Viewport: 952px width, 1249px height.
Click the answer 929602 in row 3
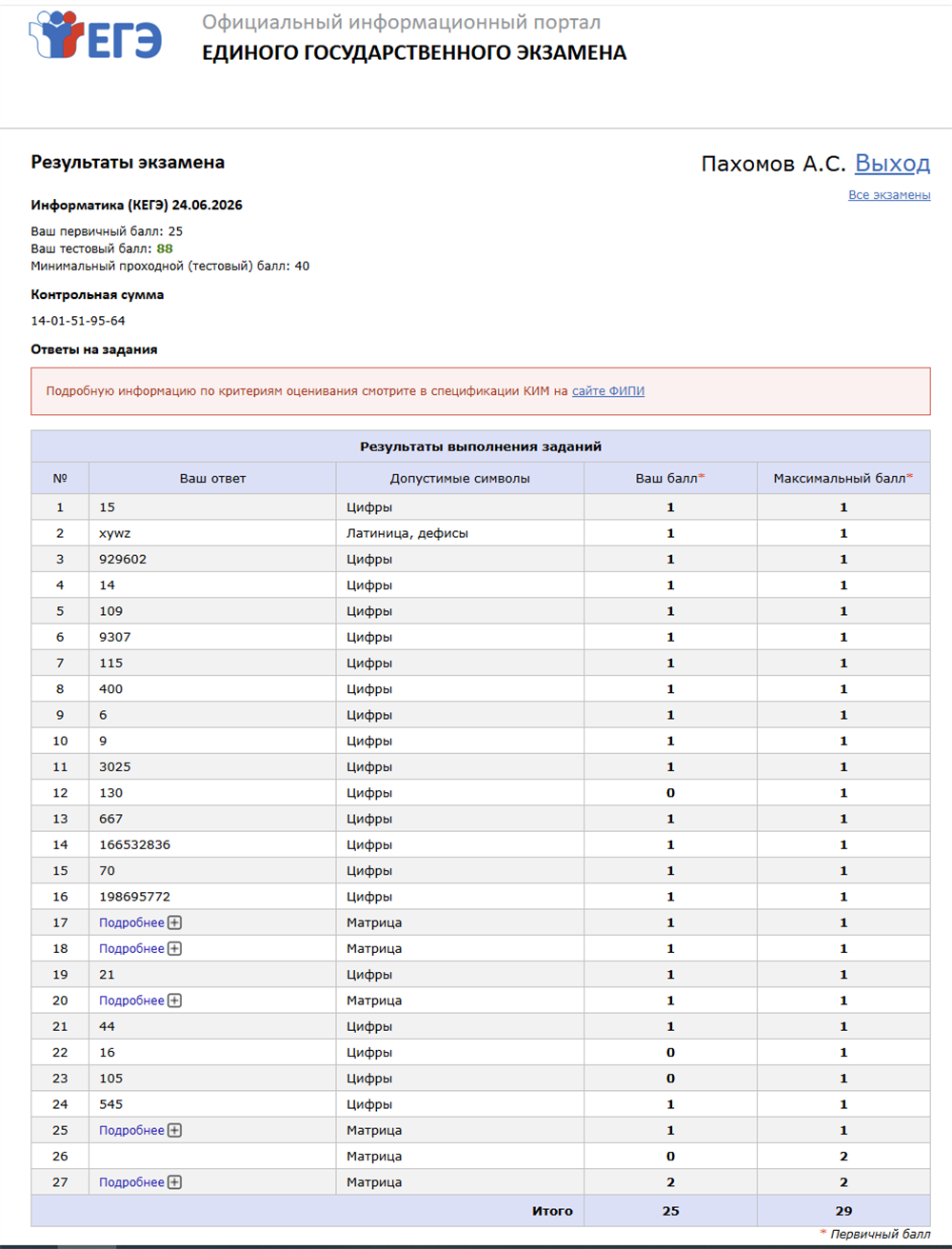pyautogui.click(x=123, y=560)
